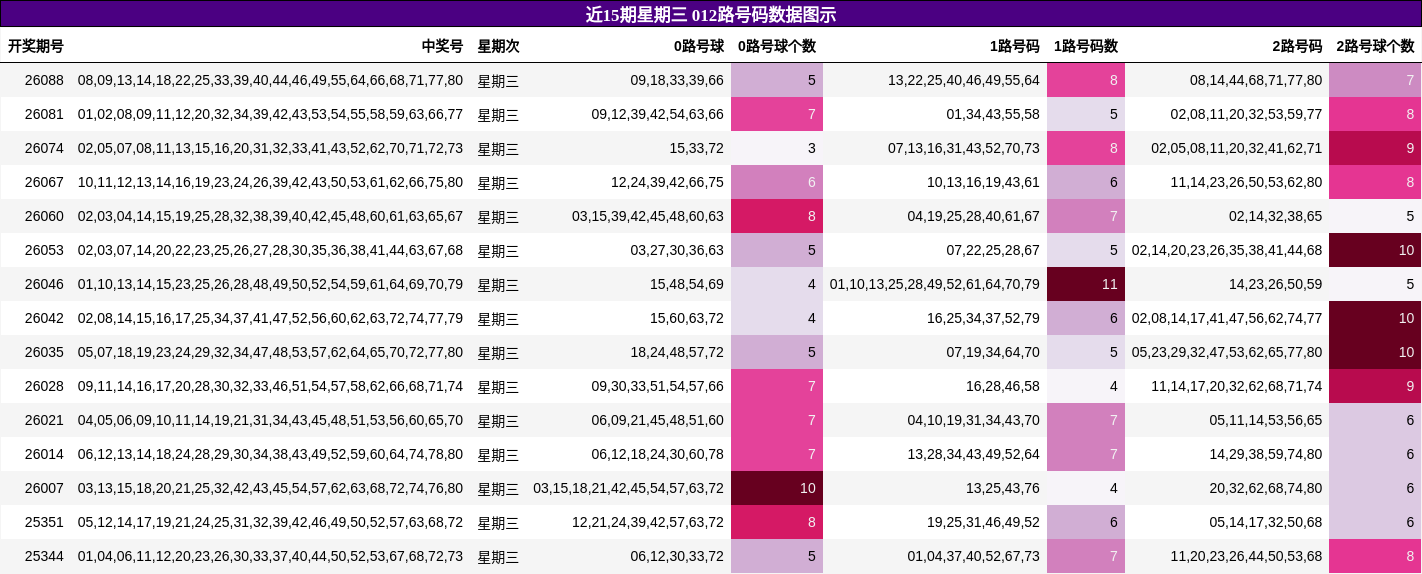Click the 2路号码 column header
The height and width of the screenshot is (574, 1422).
click(1297, 46)
